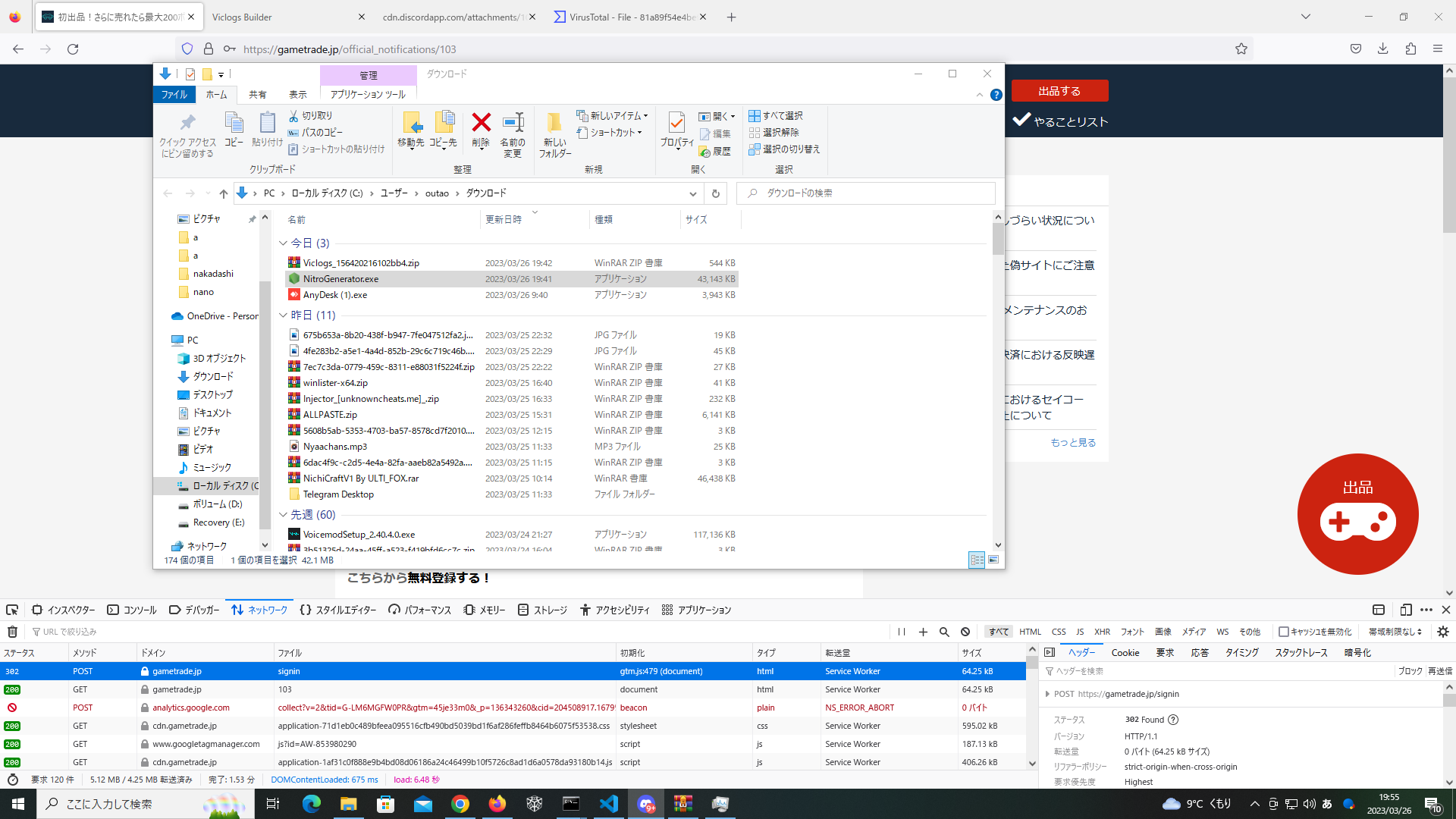Click the Properties (プロパティ) ribbon icon
The height and width of the screenshot is (819, 1456).
[x=676, y=124]
